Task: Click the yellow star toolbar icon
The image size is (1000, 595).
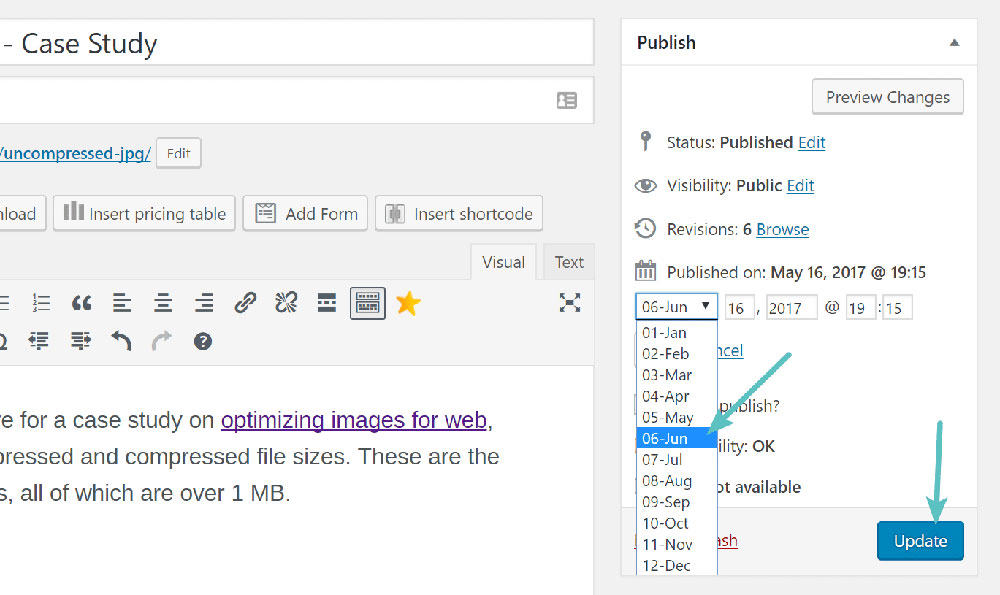Action: pyautogui.click(x=408, y=303)
